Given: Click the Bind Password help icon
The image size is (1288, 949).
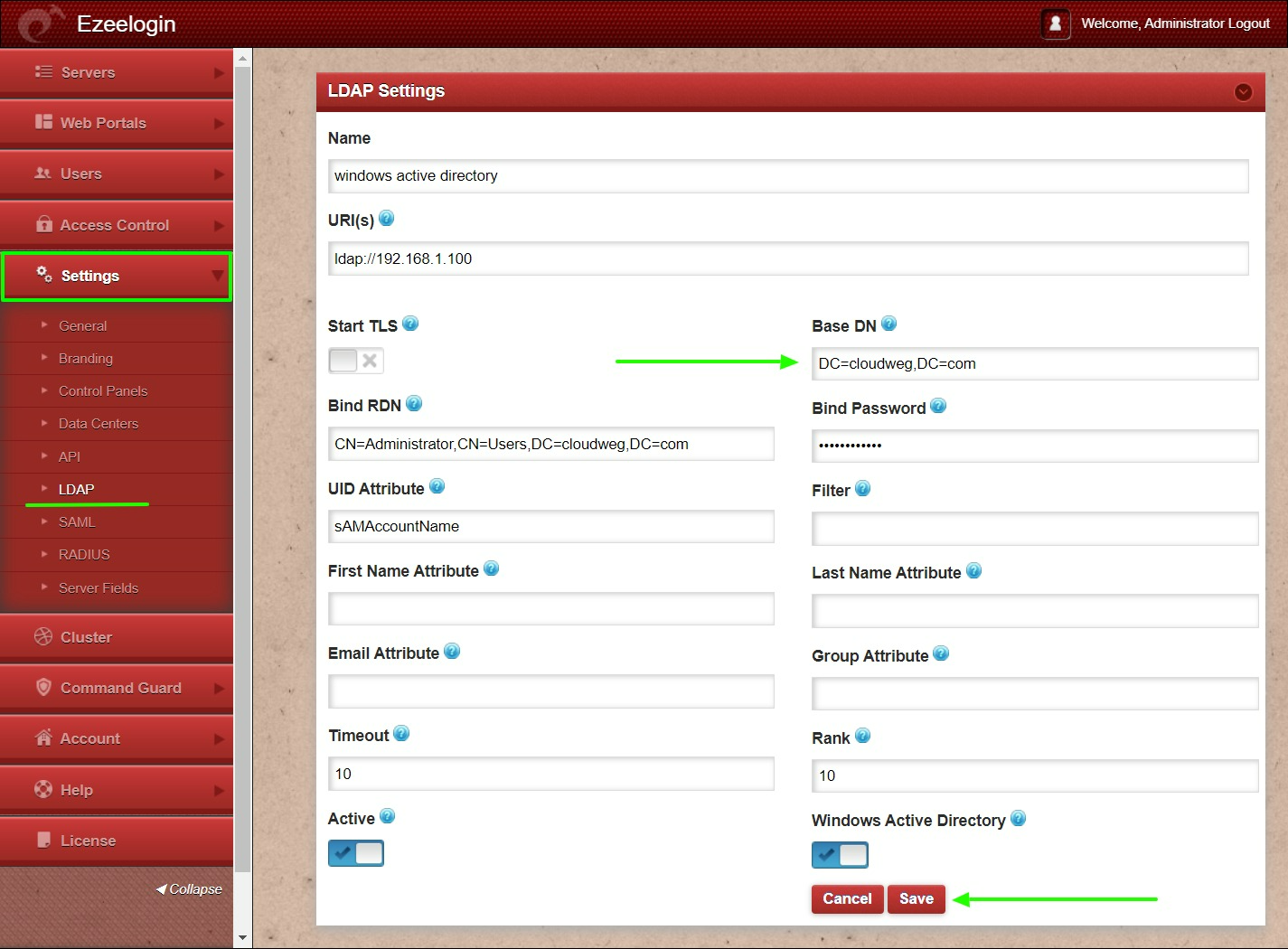Looking at the screenshot, I should pyautogui.click(x=938, y=406).
